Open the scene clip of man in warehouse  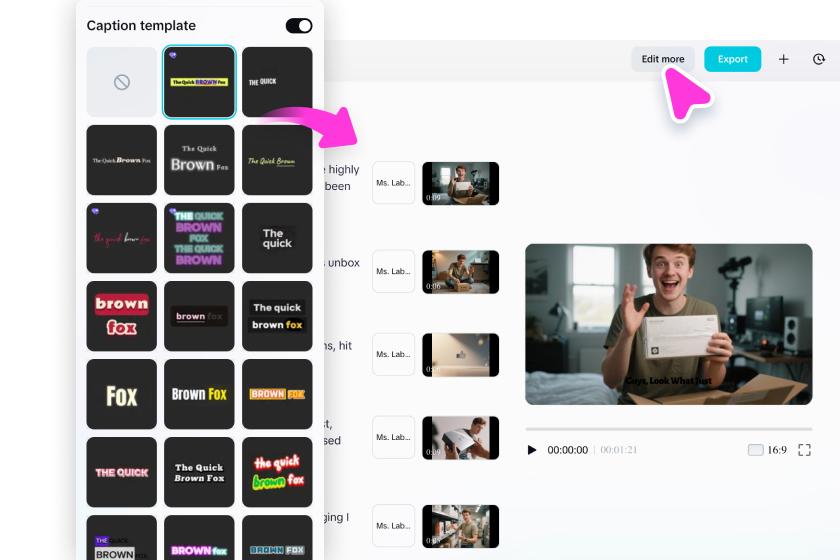[x=461, y=526]
